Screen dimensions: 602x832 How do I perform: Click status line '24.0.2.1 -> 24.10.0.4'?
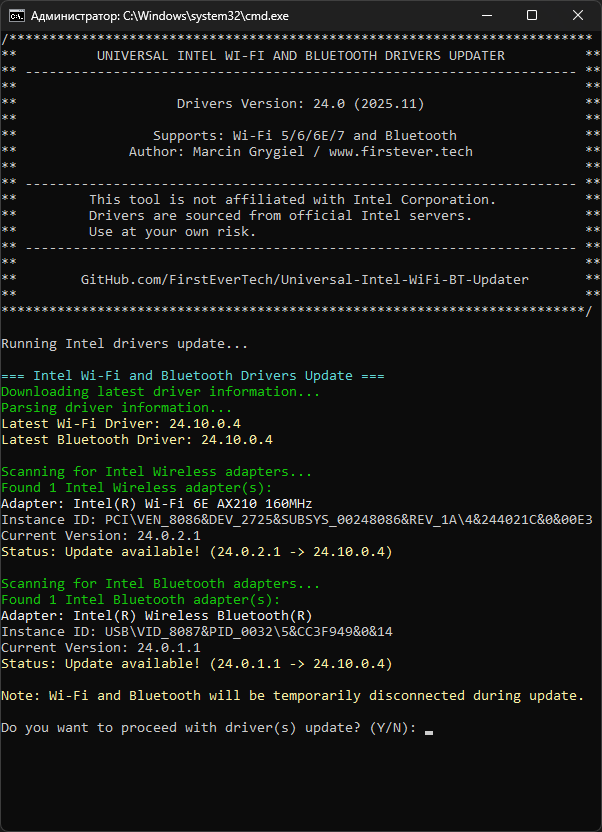(197, 552)
